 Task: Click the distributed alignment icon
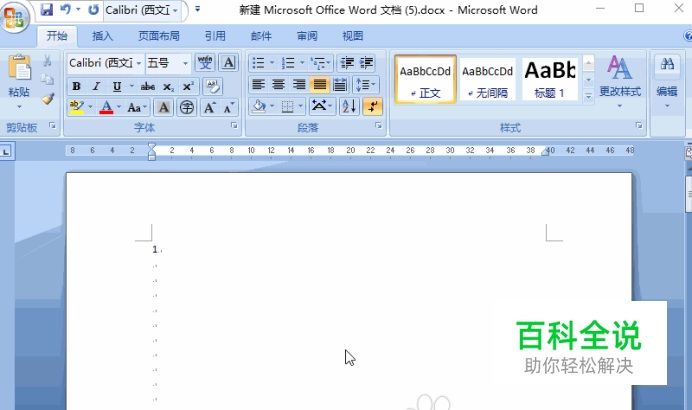[340, 84]
